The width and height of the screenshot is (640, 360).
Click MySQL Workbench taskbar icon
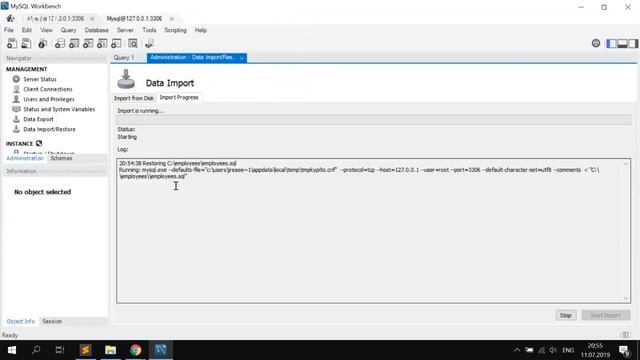click(161, 350)
